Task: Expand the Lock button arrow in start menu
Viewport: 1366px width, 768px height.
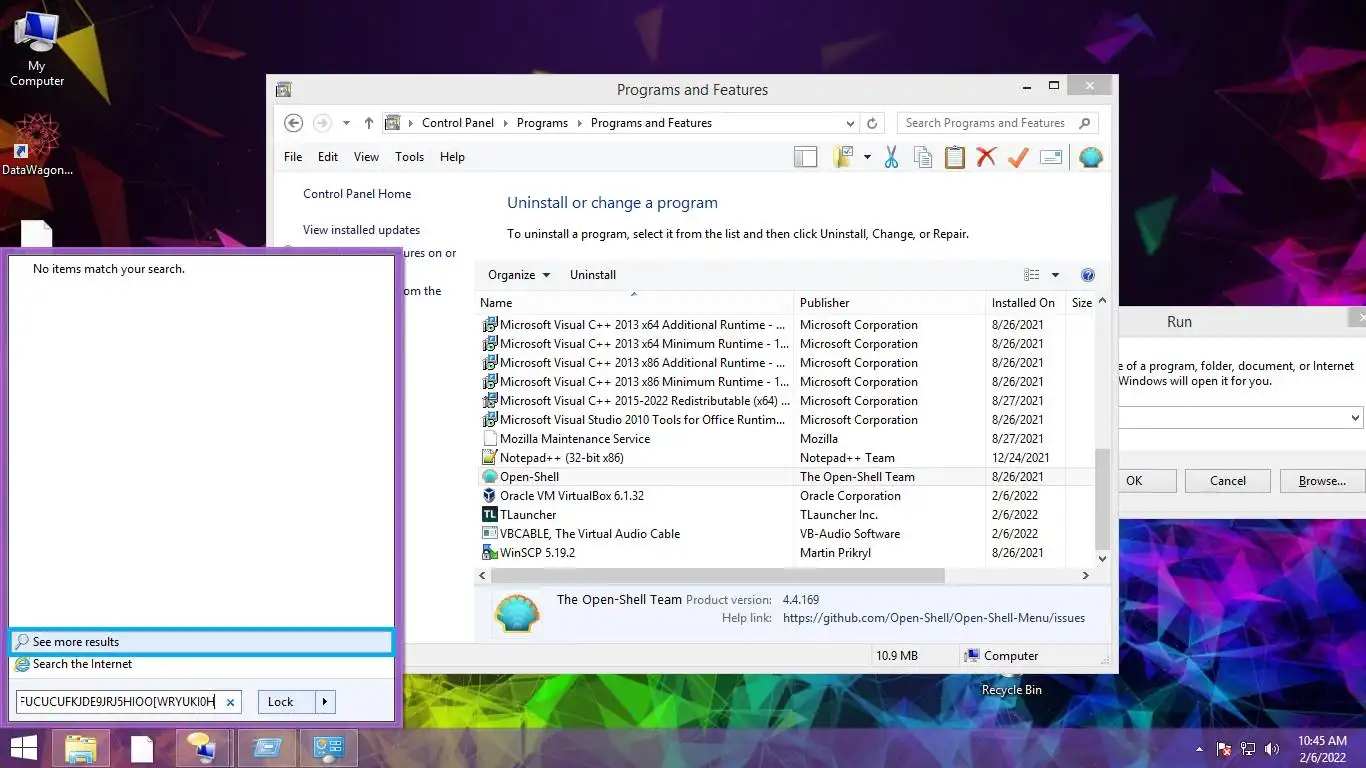Action: pos(325,702)
